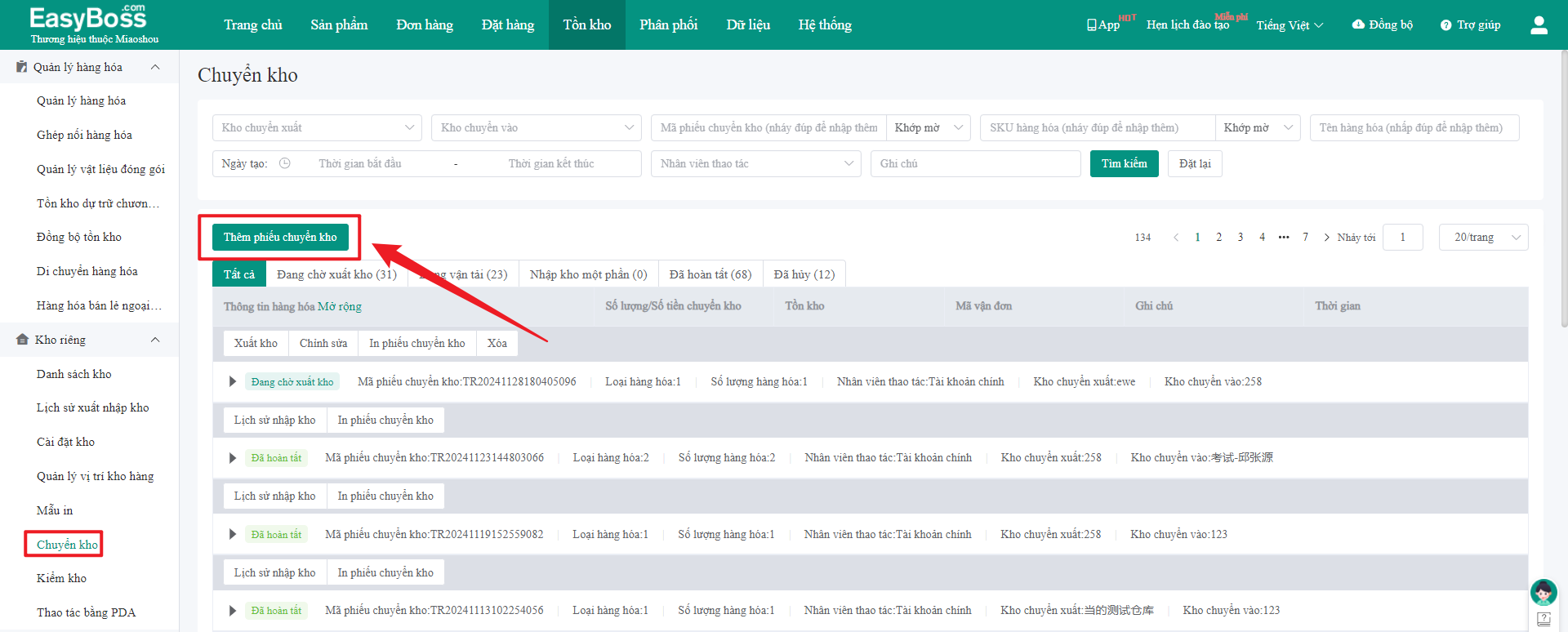Click the Đặt lại reset button
This screenshot has width=1568, height=632.
coord(1195,163)
